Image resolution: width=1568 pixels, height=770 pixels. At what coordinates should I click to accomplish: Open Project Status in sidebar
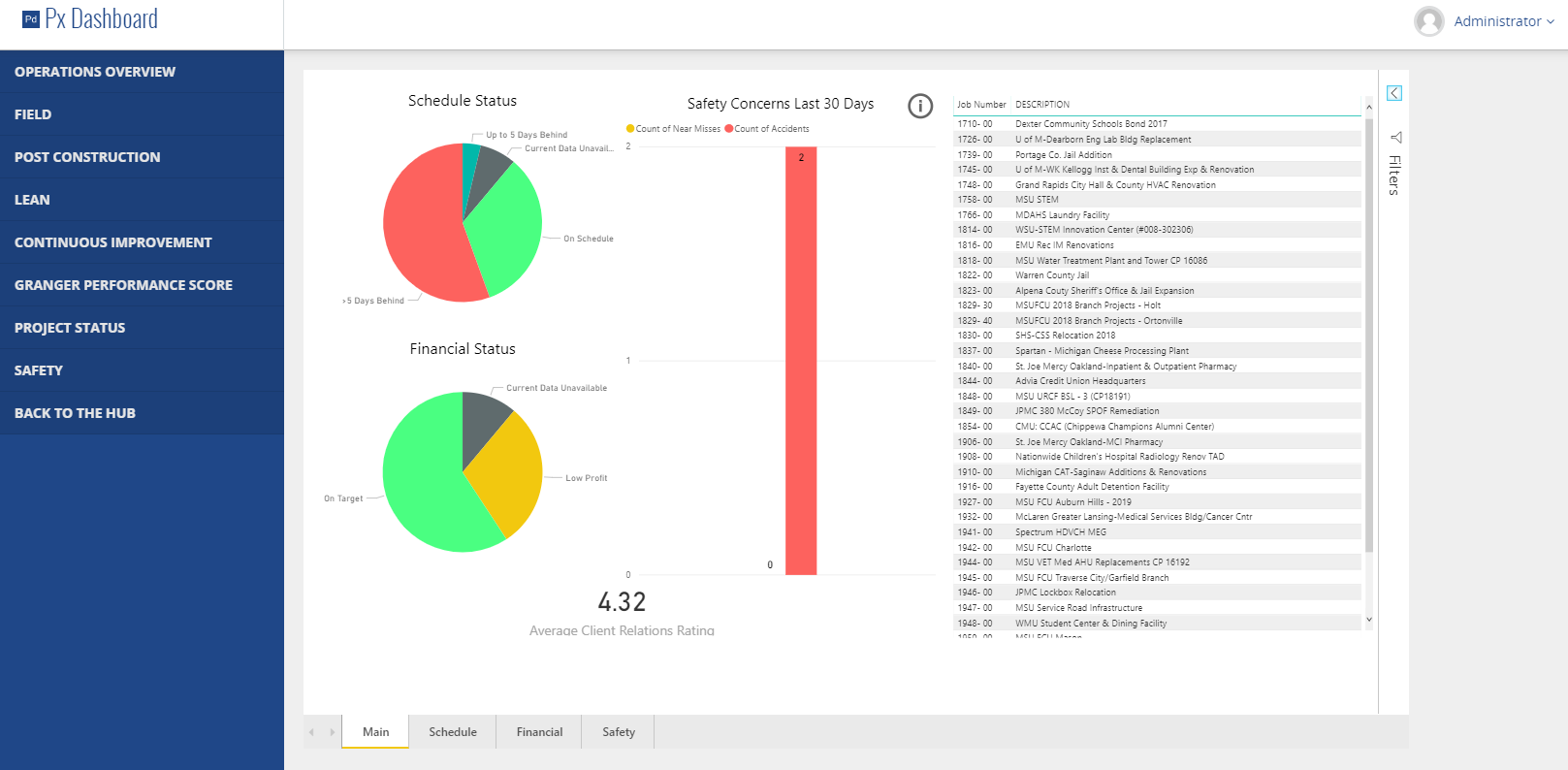(142, 328)
